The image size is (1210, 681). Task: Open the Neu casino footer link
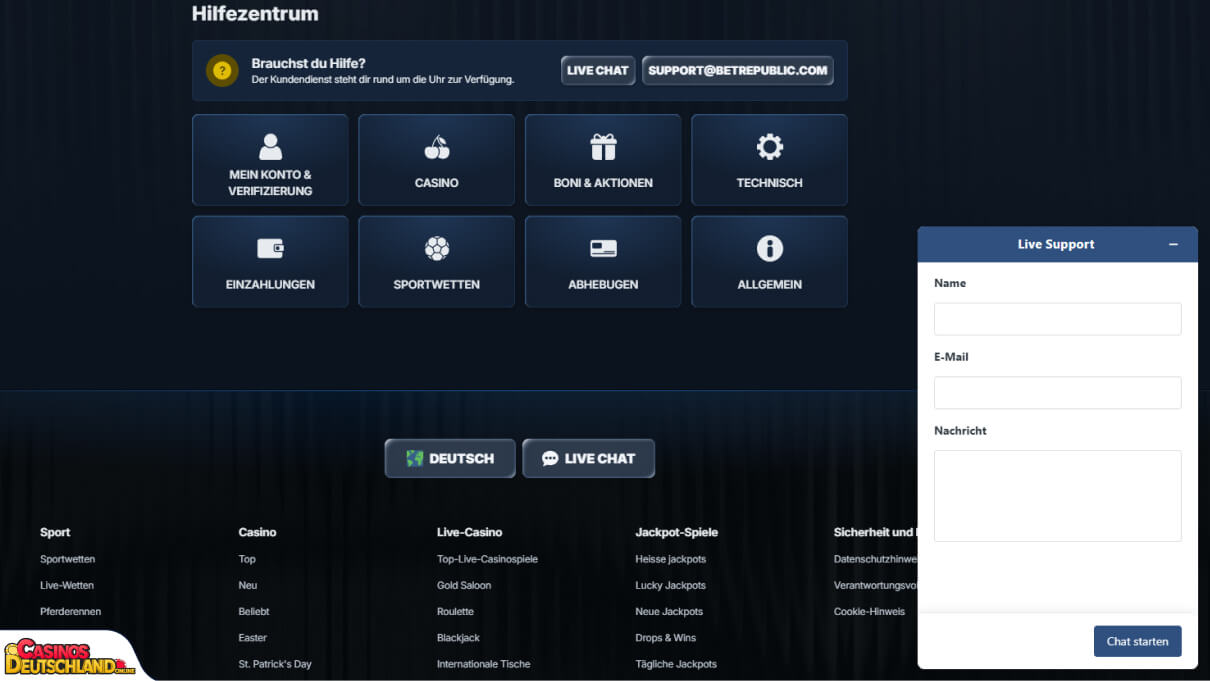(x=248, y=585)
